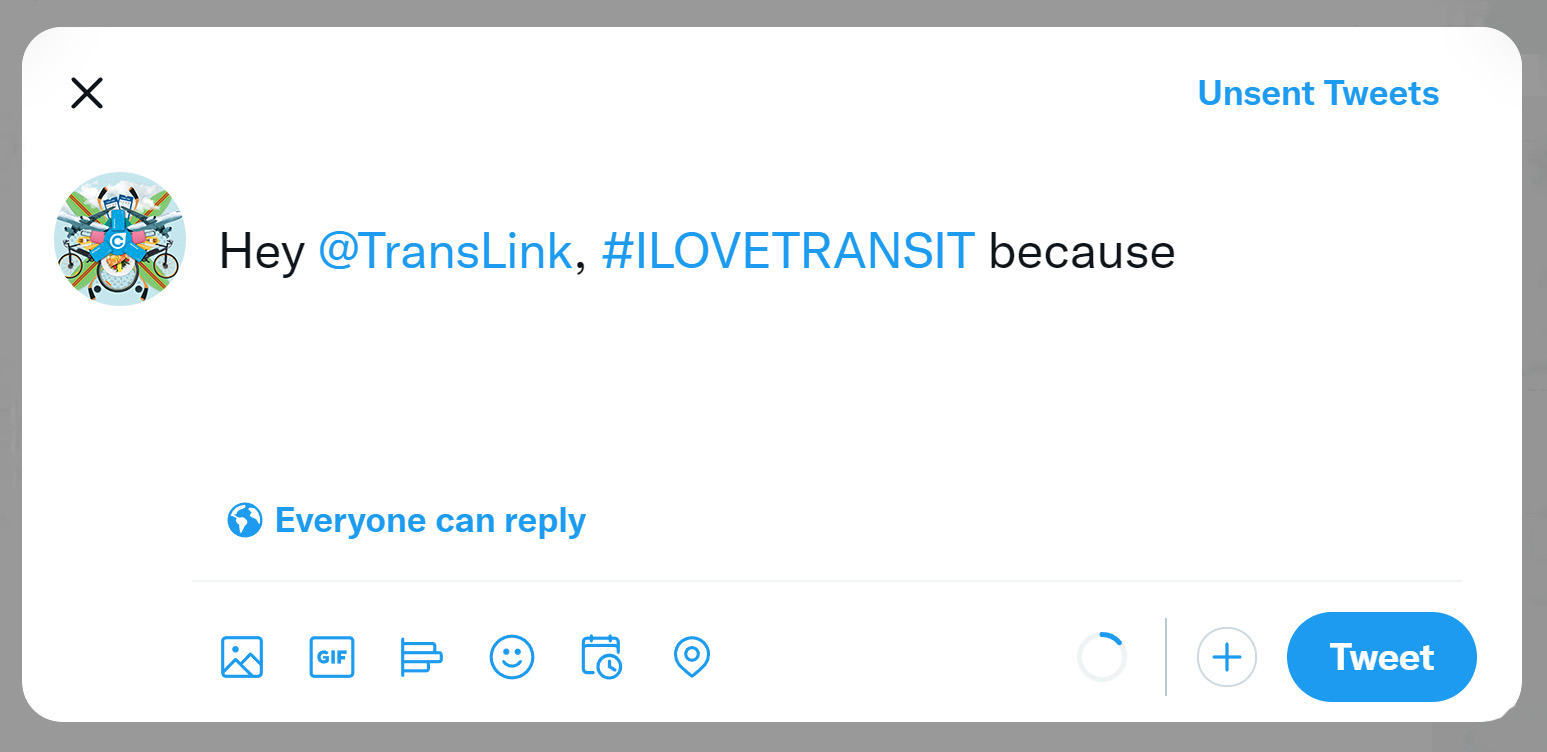Send the tweet with the Tweet button
1547x752 pixels.
[x=1381, y=657]
